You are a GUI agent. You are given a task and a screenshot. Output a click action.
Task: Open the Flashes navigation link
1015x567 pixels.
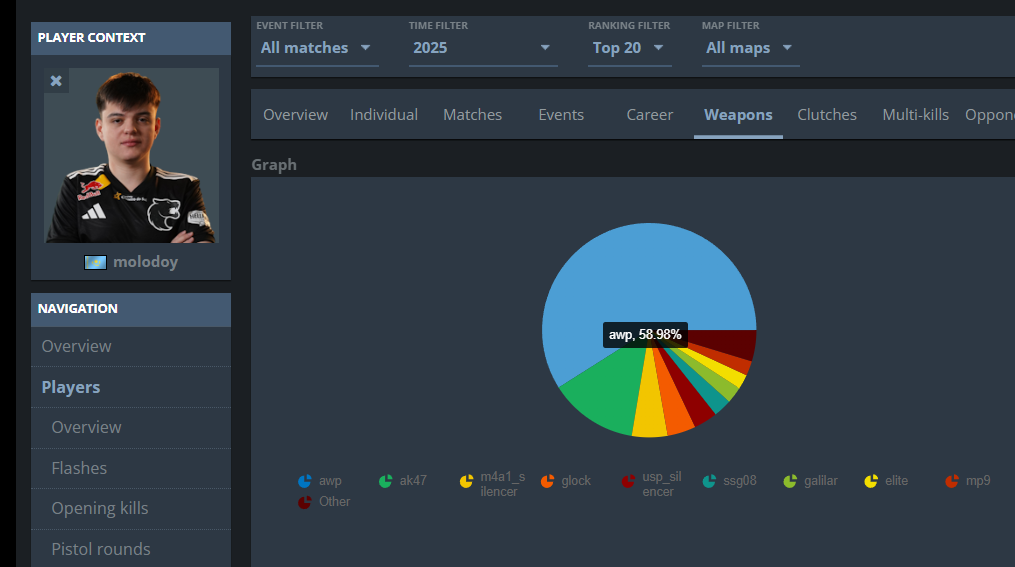(131, 468)
